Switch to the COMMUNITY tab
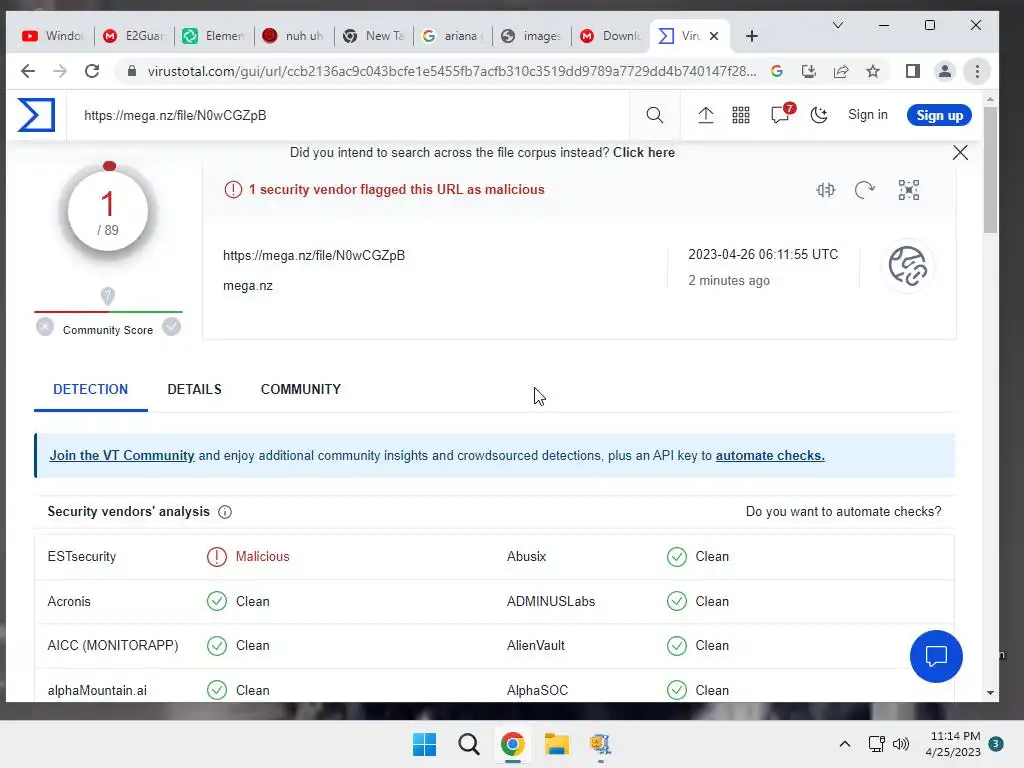This screenshot has width=1024, height=768. (x=300, y=389)
